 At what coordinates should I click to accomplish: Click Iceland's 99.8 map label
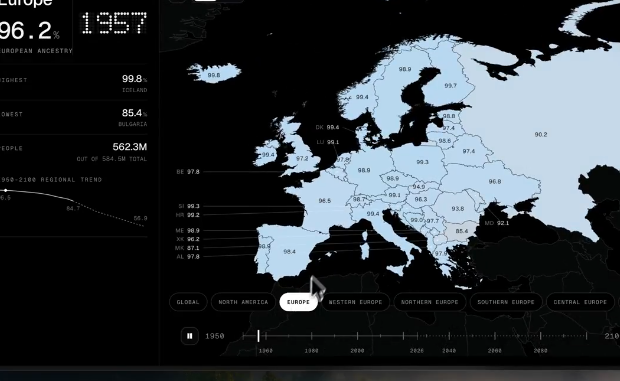[214, 75]
